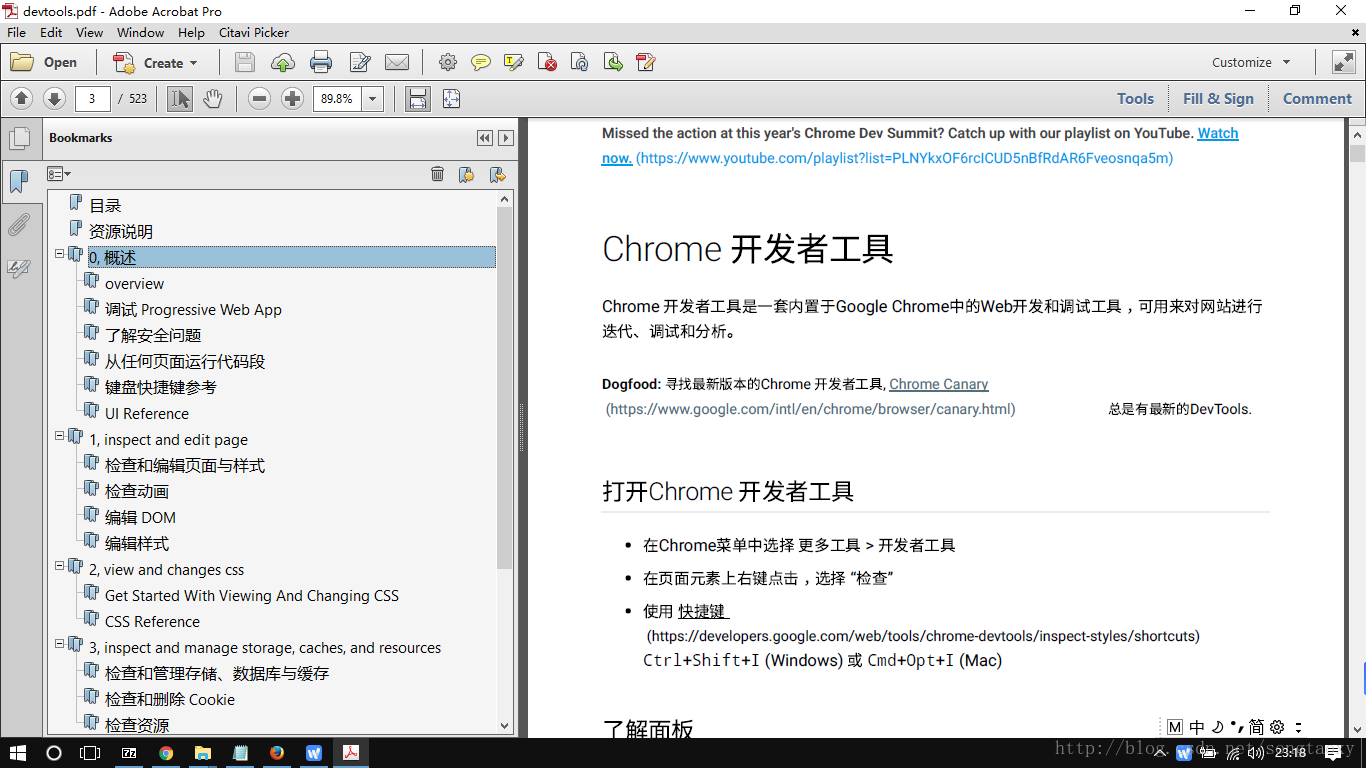Click the edit text and images icon
This screenshot has width=1366, height=768.
coord(360,62)
